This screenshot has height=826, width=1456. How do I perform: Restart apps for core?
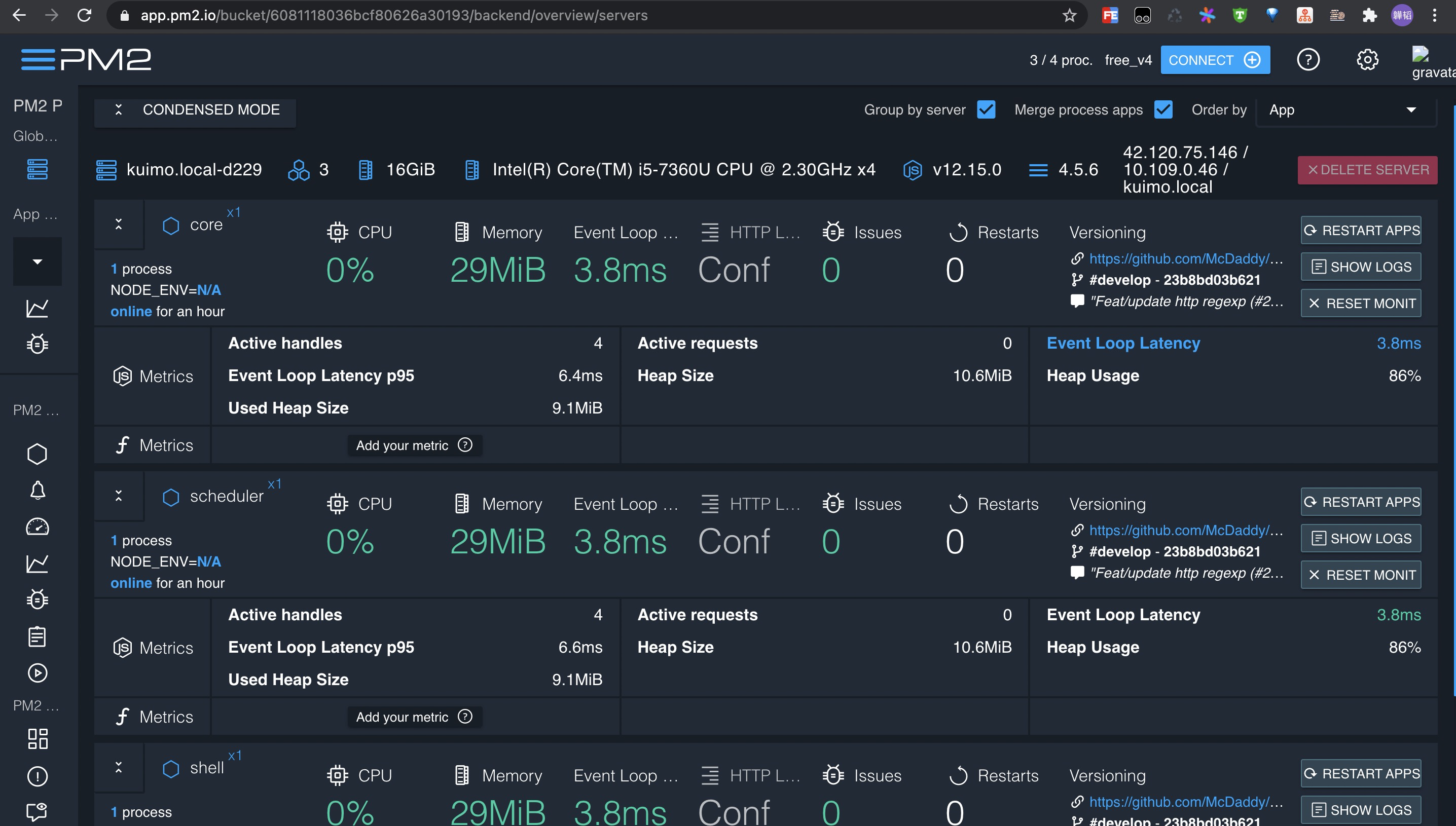click(1361, 230)
